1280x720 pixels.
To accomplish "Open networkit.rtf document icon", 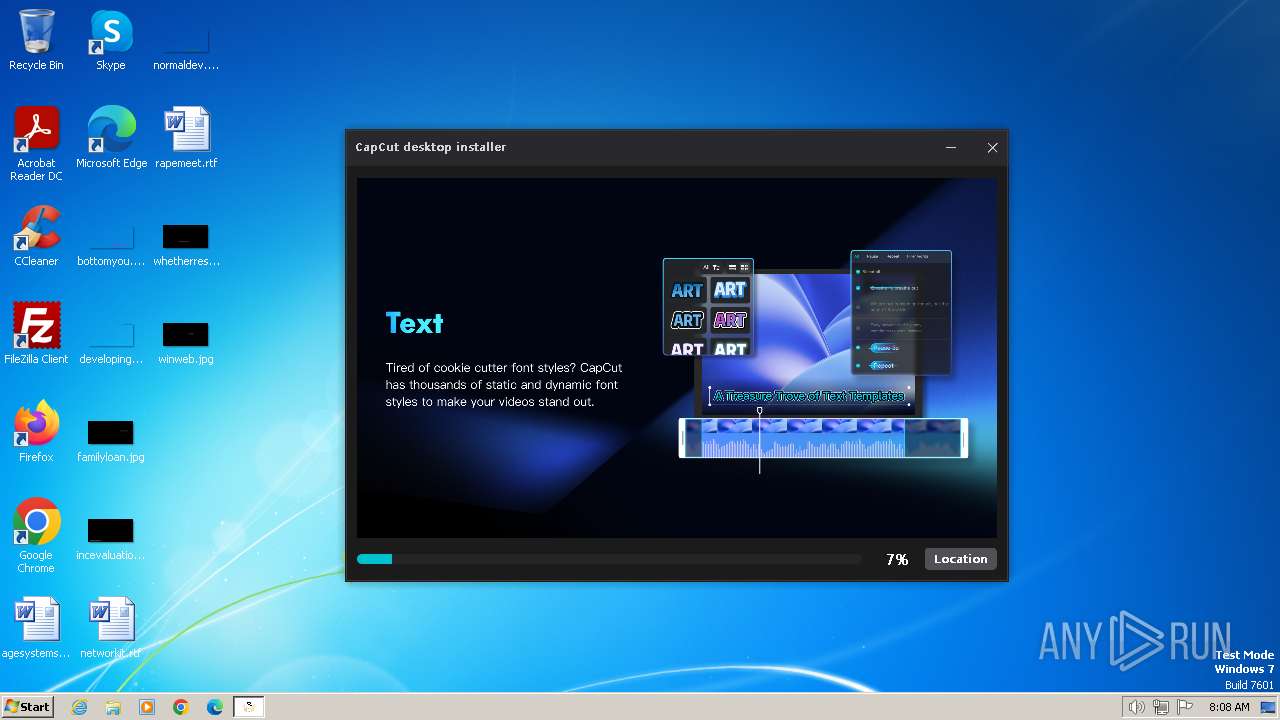I will coord(111,628).
